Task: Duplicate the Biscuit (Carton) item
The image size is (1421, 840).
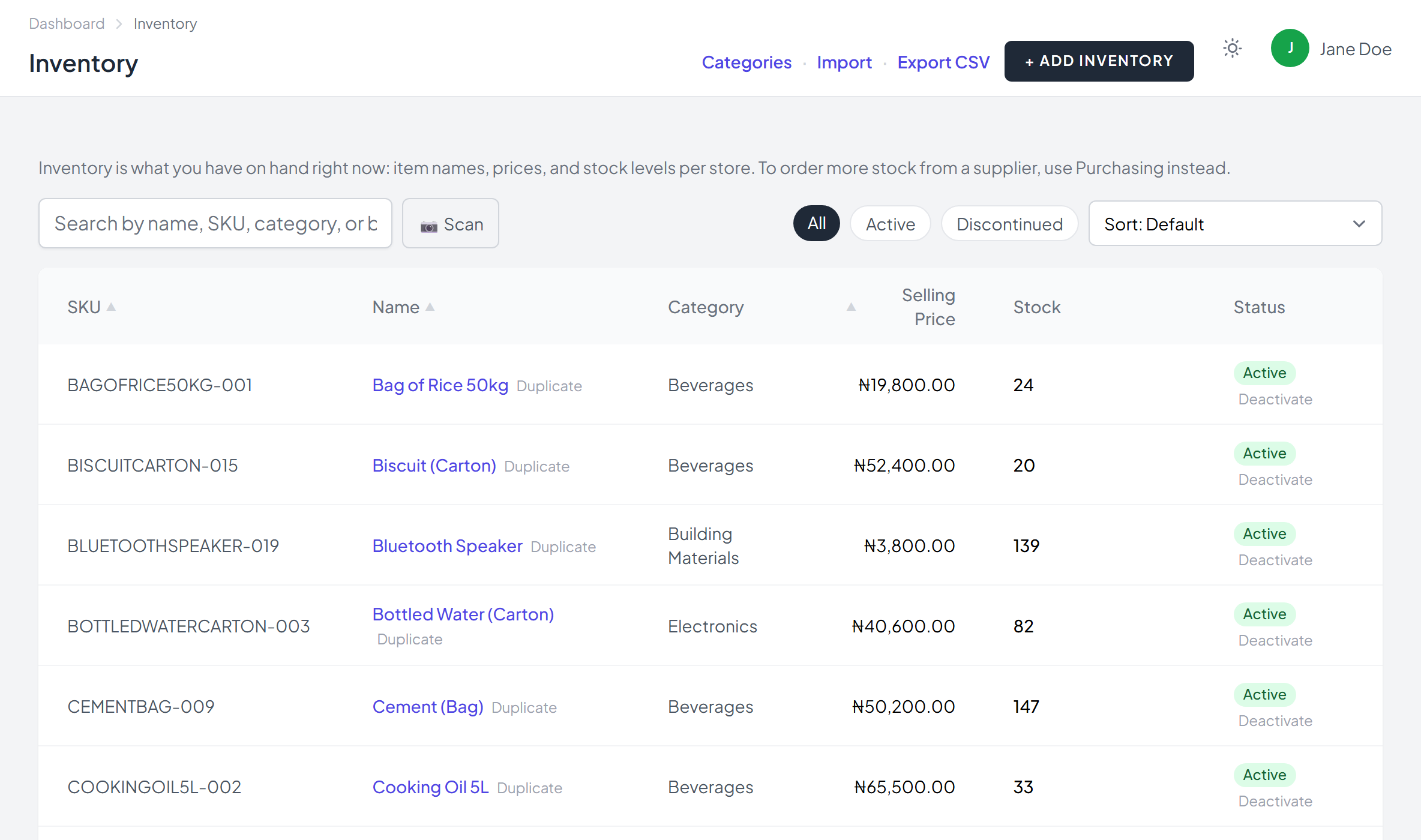Action: pyautogui.click(x=536, y=466)
